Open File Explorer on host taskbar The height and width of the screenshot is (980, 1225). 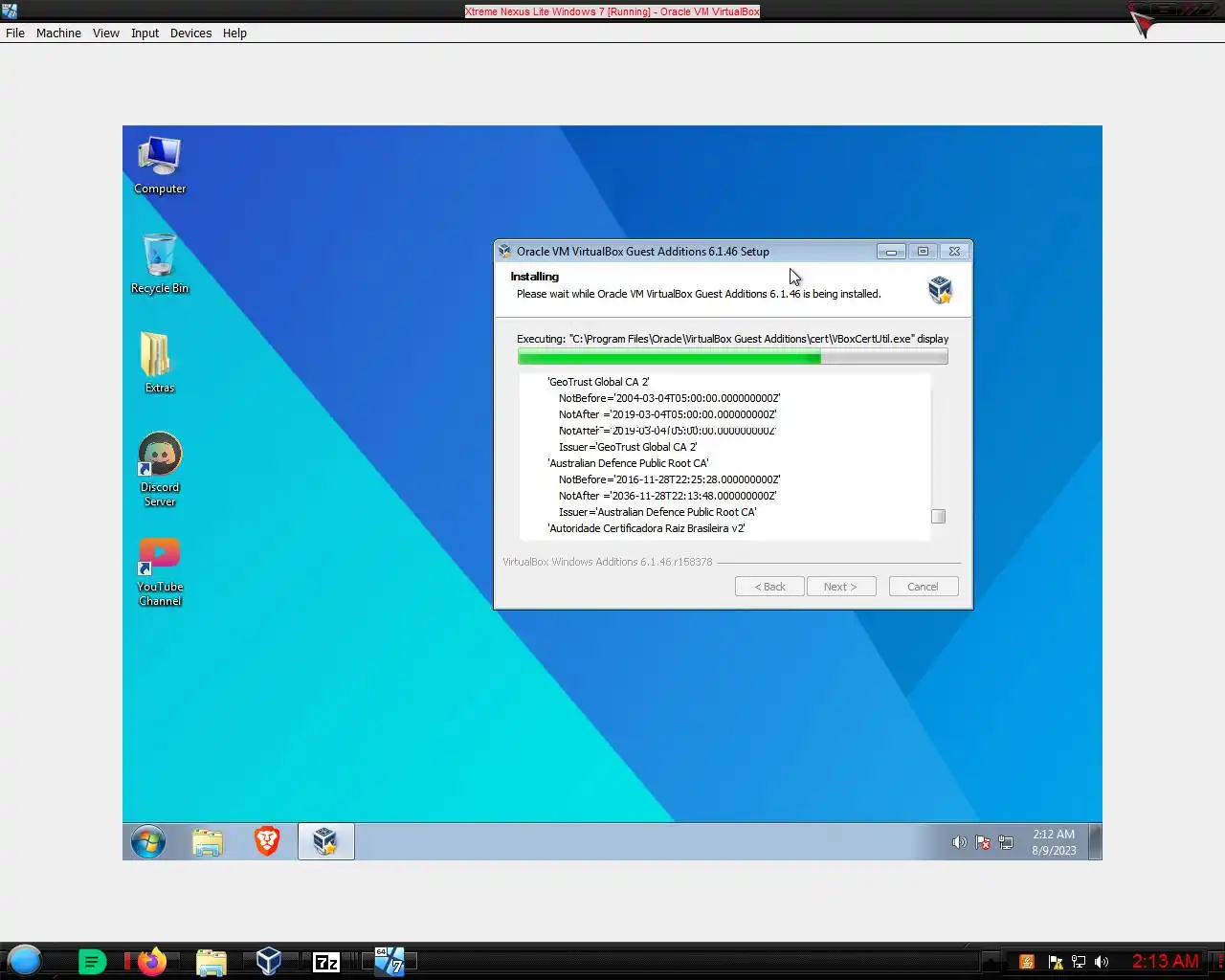click(211, 962)
